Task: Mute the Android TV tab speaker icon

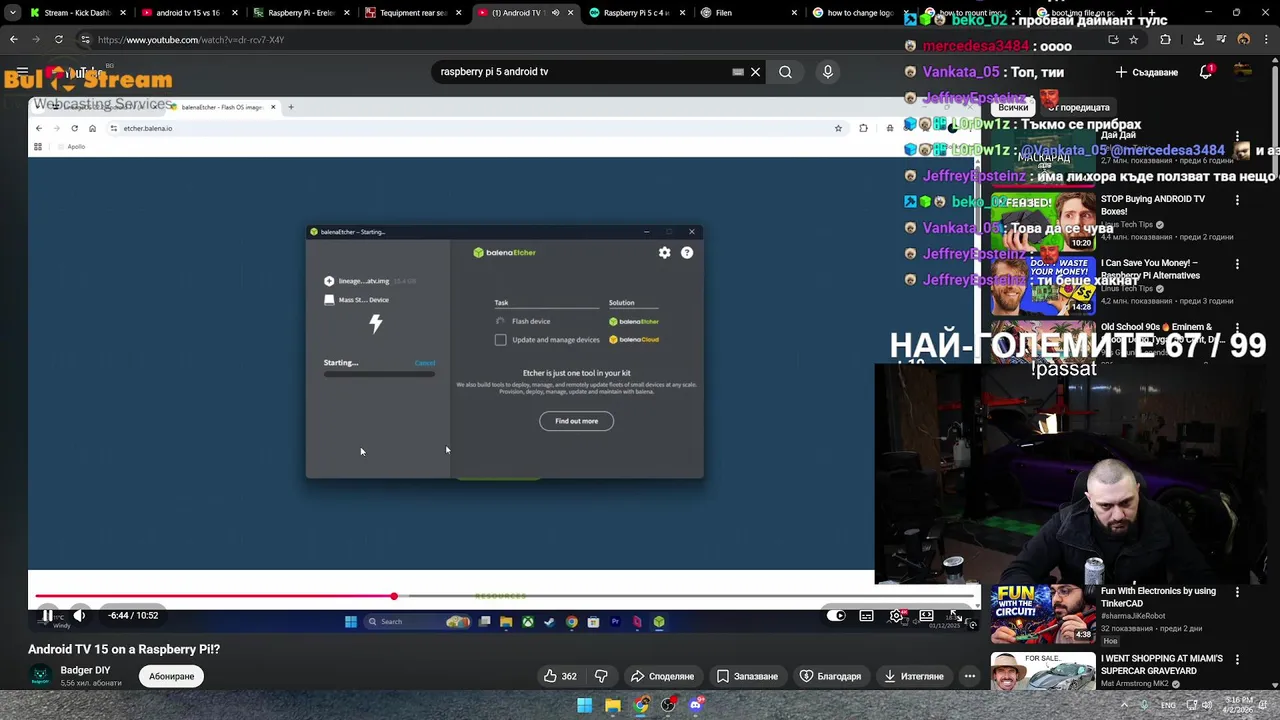Action: click(x=555, y=13)
